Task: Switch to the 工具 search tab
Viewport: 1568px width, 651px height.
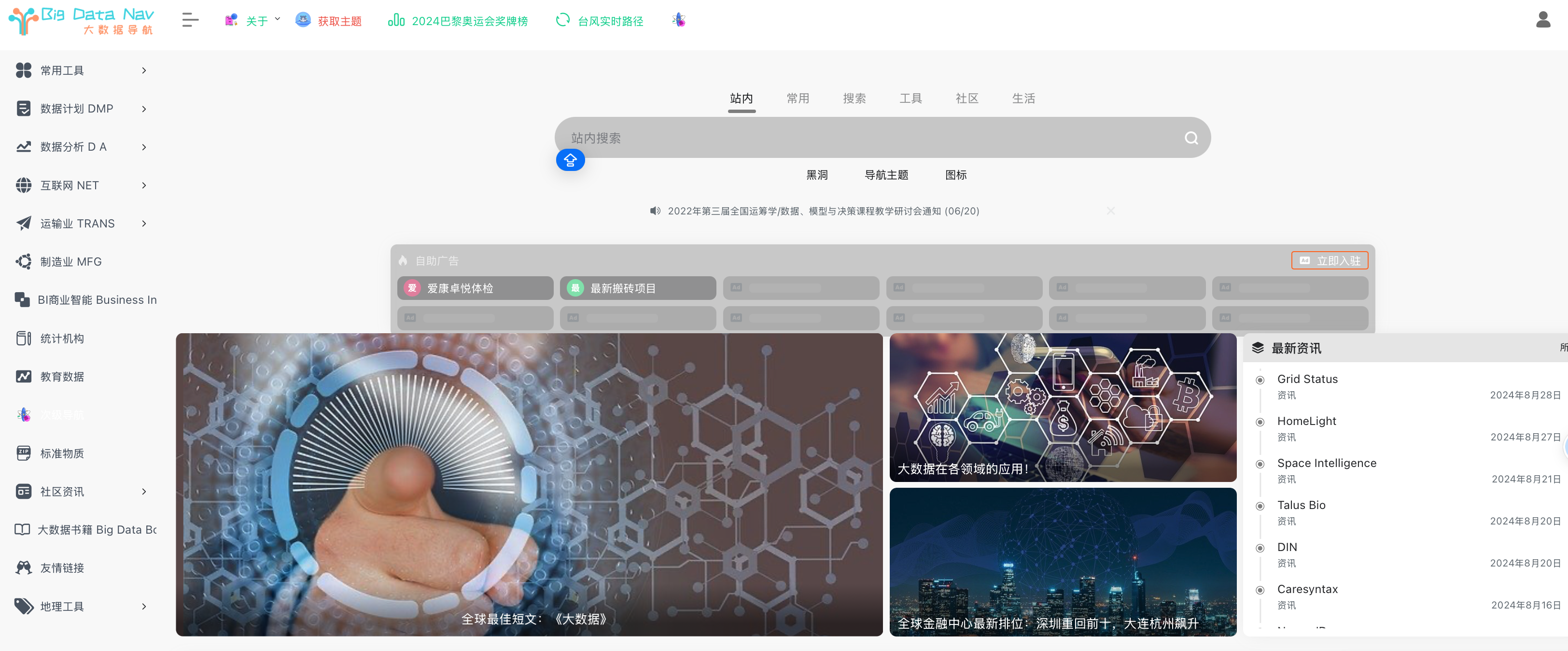Action: 910,98
